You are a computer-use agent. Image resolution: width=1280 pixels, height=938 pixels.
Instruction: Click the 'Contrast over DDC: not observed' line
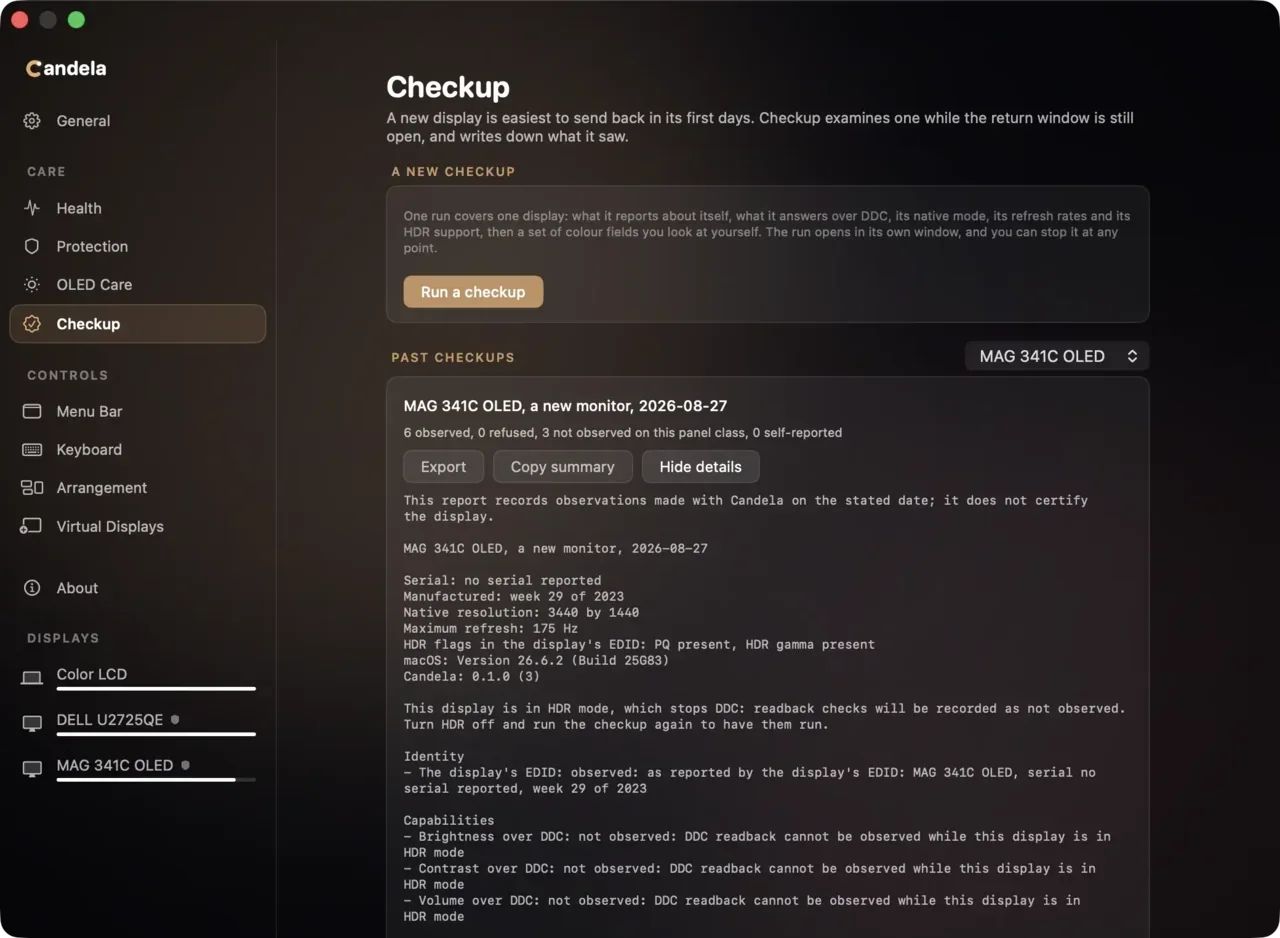tap(750, 876)
